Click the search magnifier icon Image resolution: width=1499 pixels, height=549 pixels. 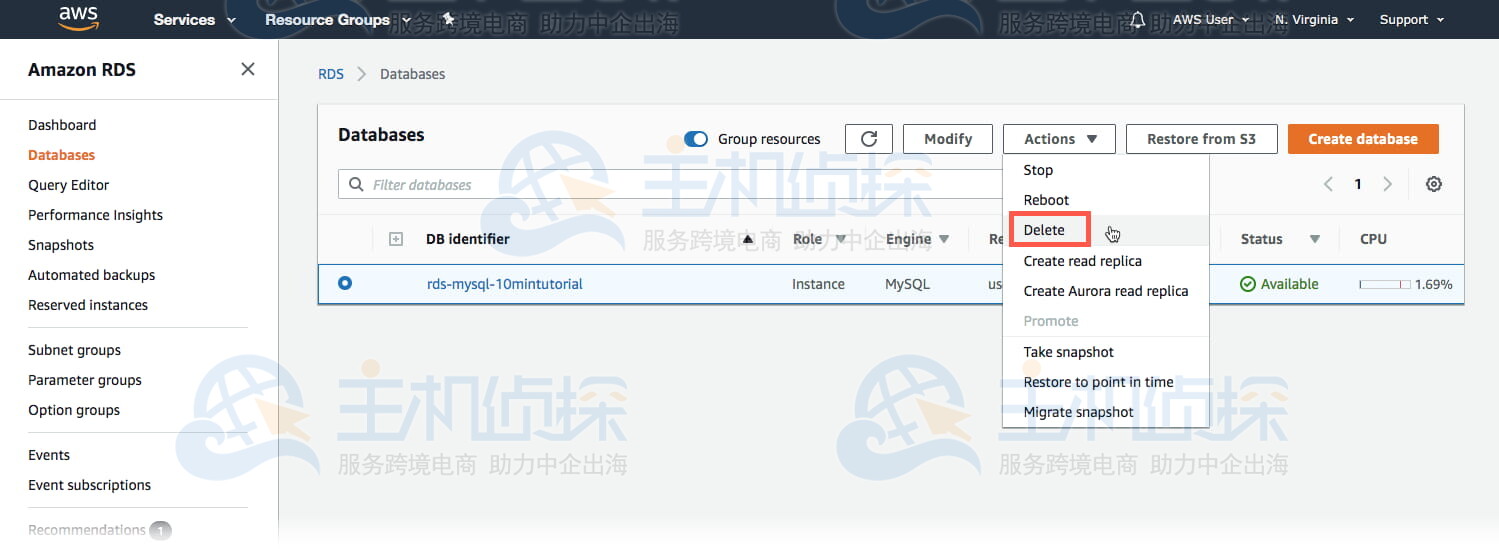(x=356, y=185)
